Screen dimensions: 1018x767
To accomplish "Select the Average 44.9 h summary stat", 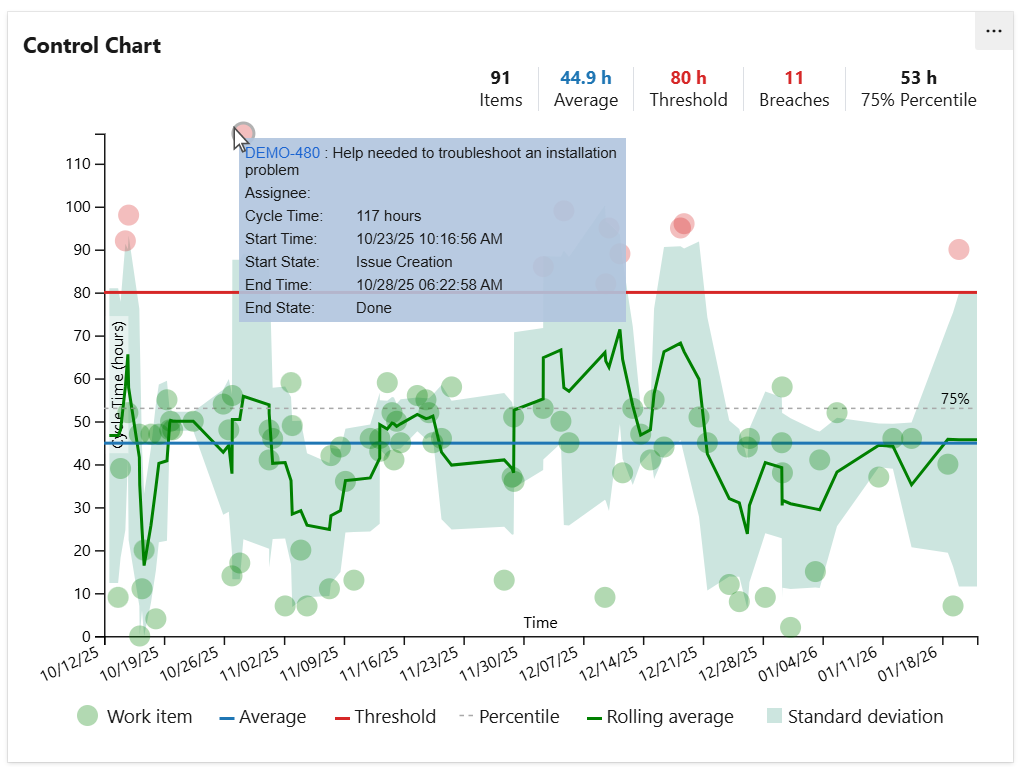I will tap(586, 88).
